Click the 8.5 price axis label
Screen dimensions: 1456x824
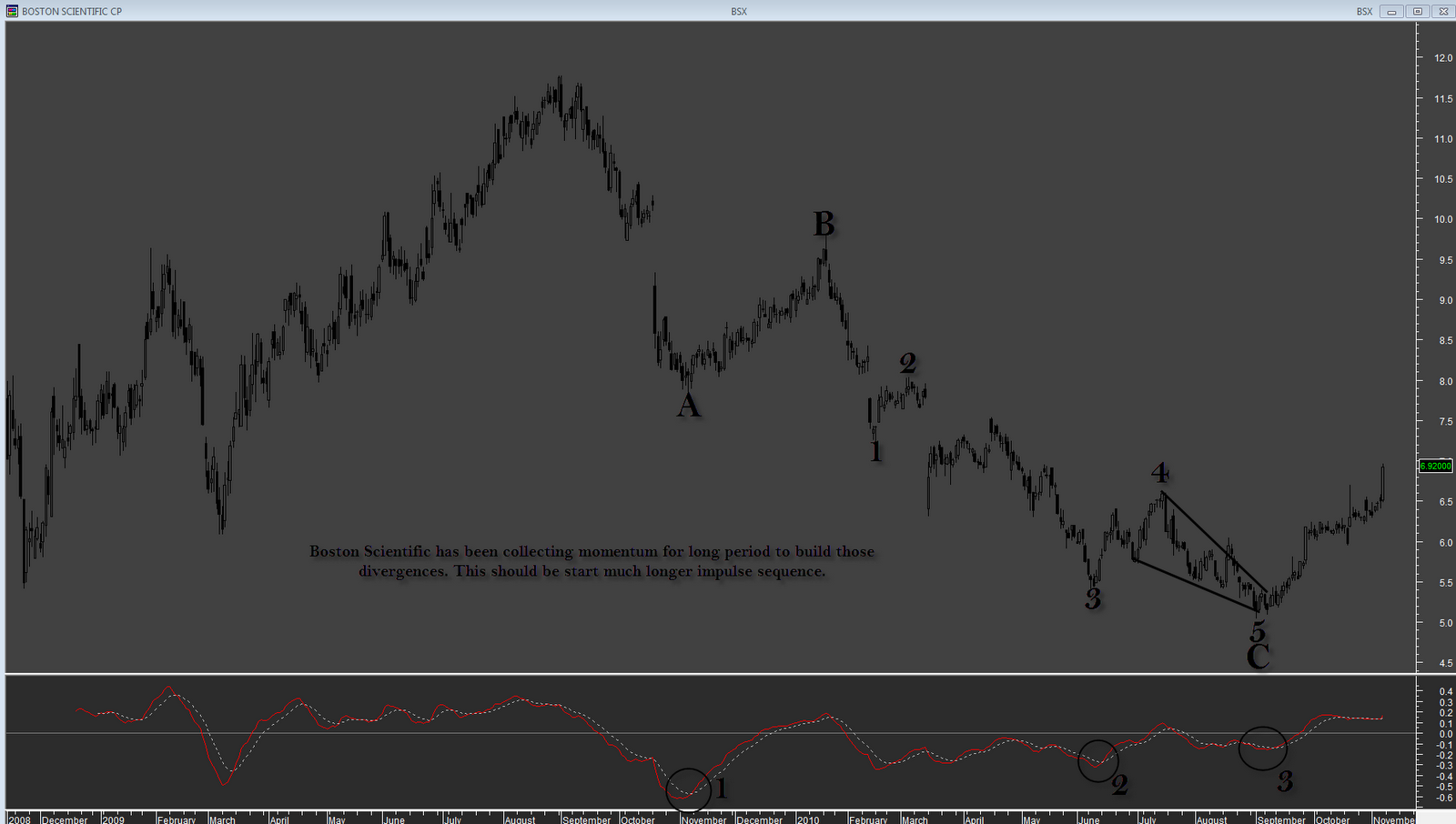[1445, 341]
